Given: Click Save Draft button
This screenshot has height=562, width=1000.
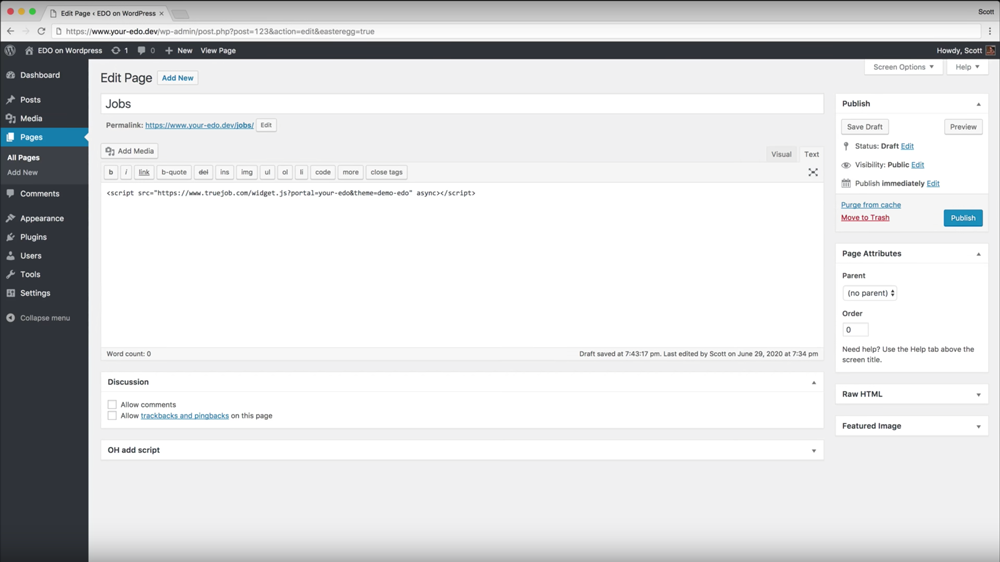Looking at the screenshot, I should pyautogui.click(x=865, y=127).
